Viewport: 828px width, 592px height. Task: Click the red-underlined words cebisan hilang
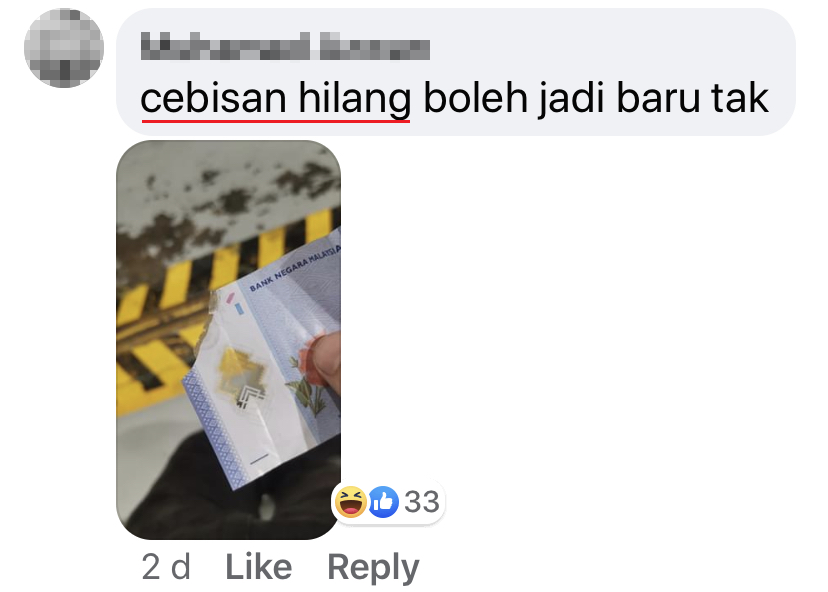point(276,99)
